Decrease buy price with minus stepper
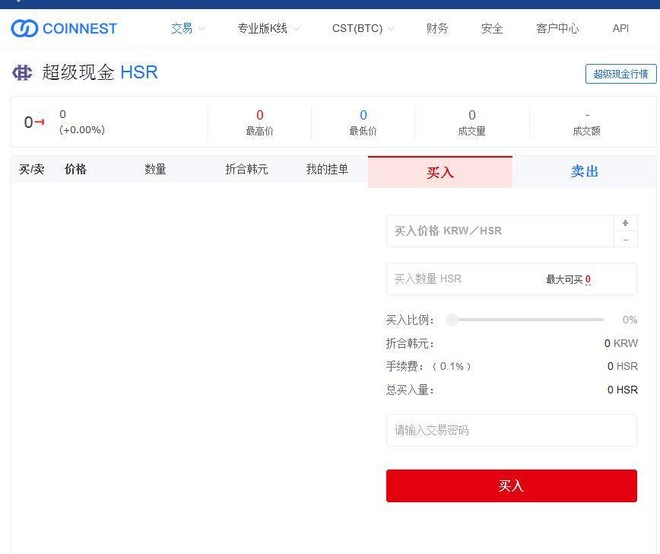This screenshot has height=554, width=660. pyautogui.click(x=625, y=239)
